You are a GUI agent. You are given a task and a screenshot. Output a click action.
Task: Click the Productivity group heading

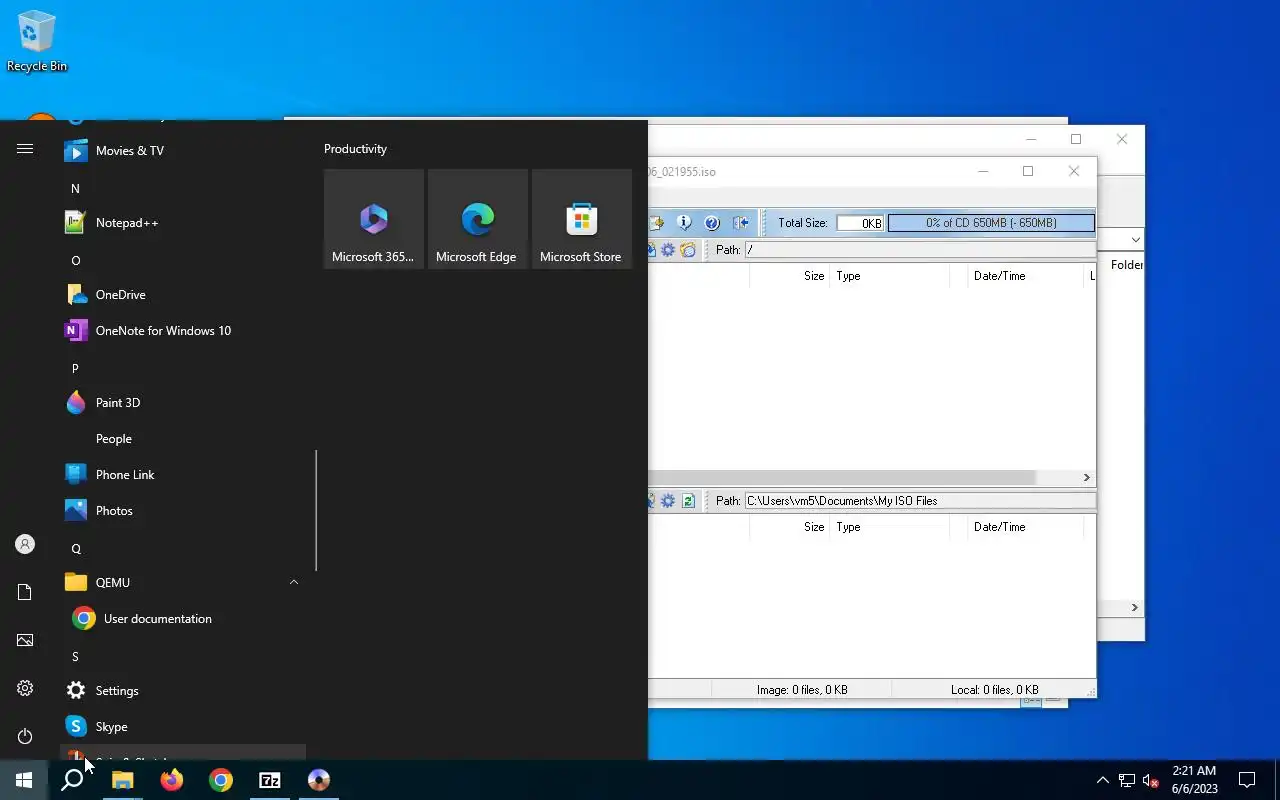[x=355, y=149]
